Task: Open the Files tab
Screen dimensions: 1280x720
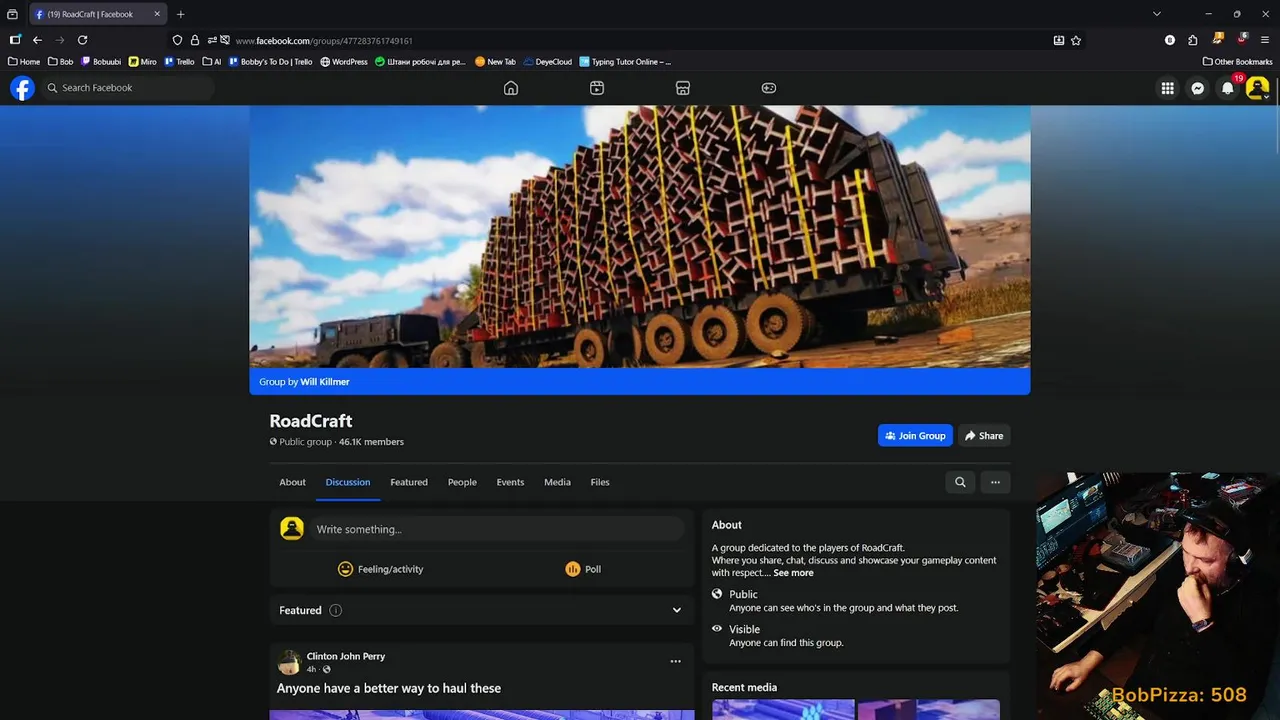Action: click(600, 482)
